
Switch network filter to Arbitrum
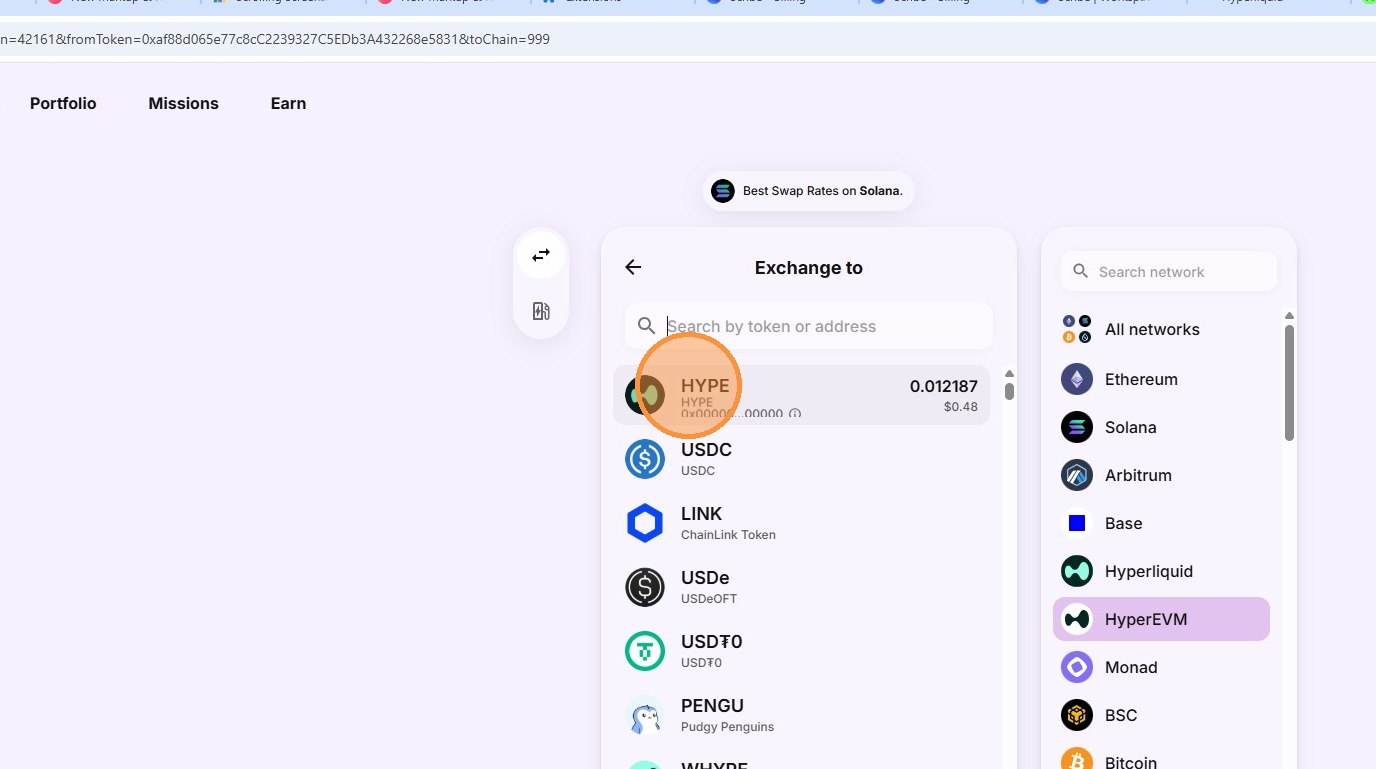[x=1137, y=475]
